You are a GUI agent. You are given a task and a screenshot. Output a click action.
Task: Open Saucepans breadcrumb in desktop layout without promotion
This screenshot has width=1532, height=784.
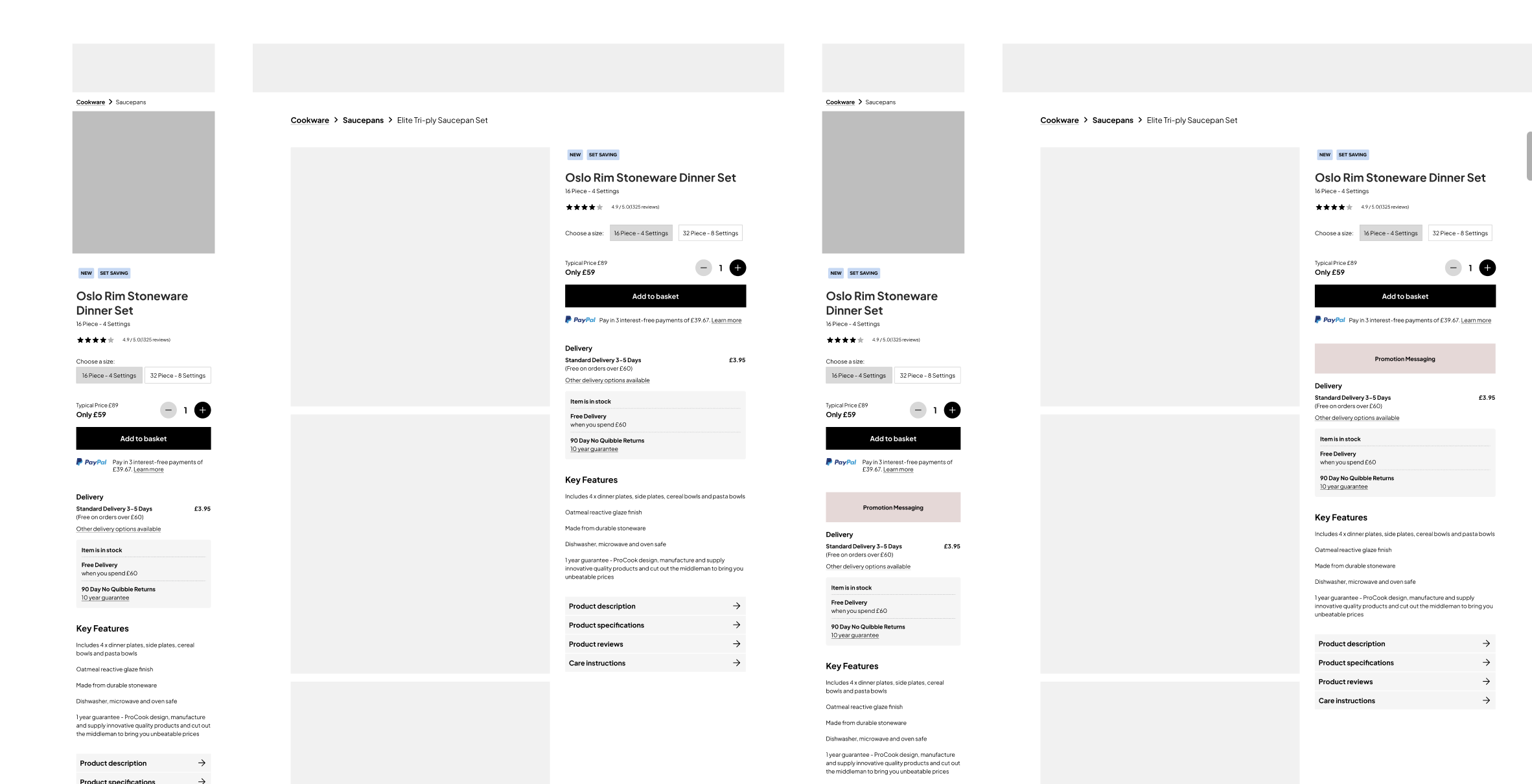click(x=363, y=121)
